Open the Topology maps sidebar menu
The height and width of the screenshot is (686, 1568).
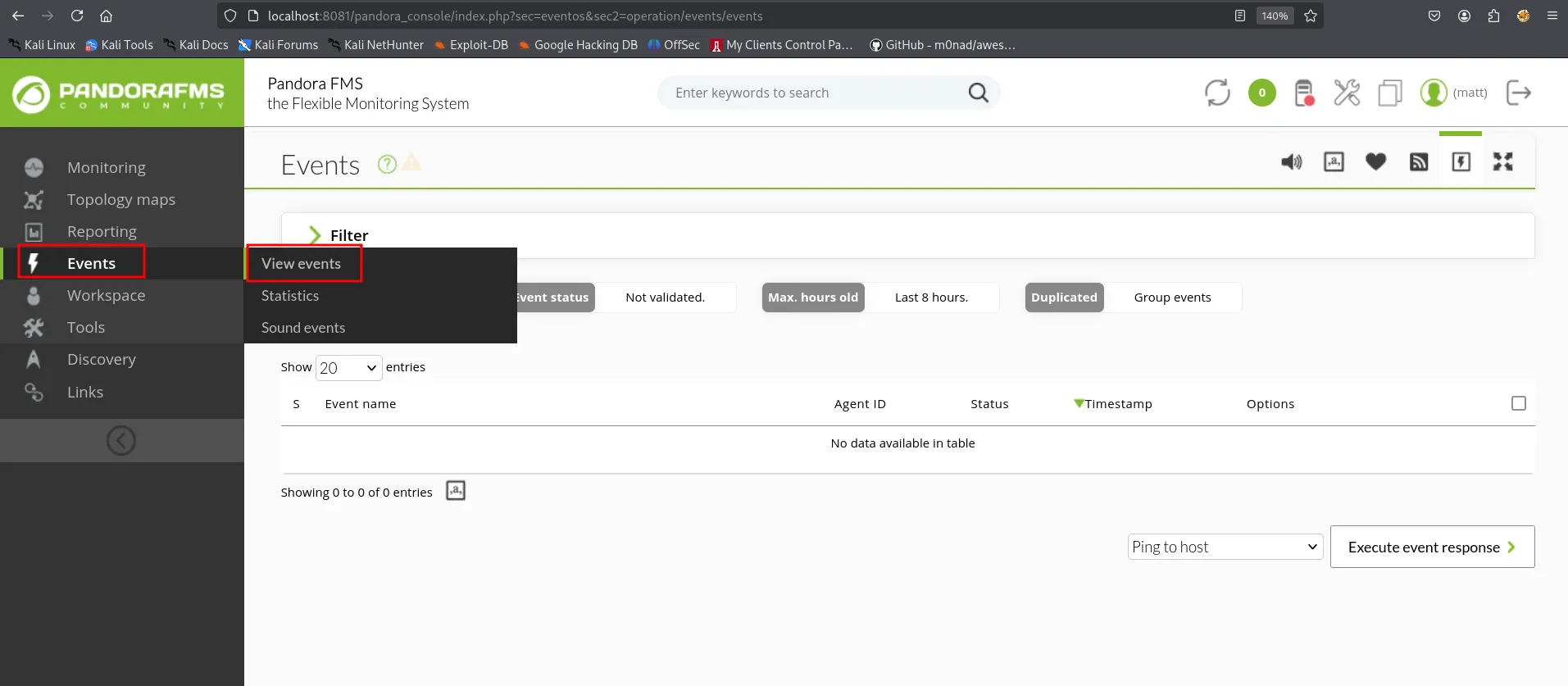tap(122, 199)
